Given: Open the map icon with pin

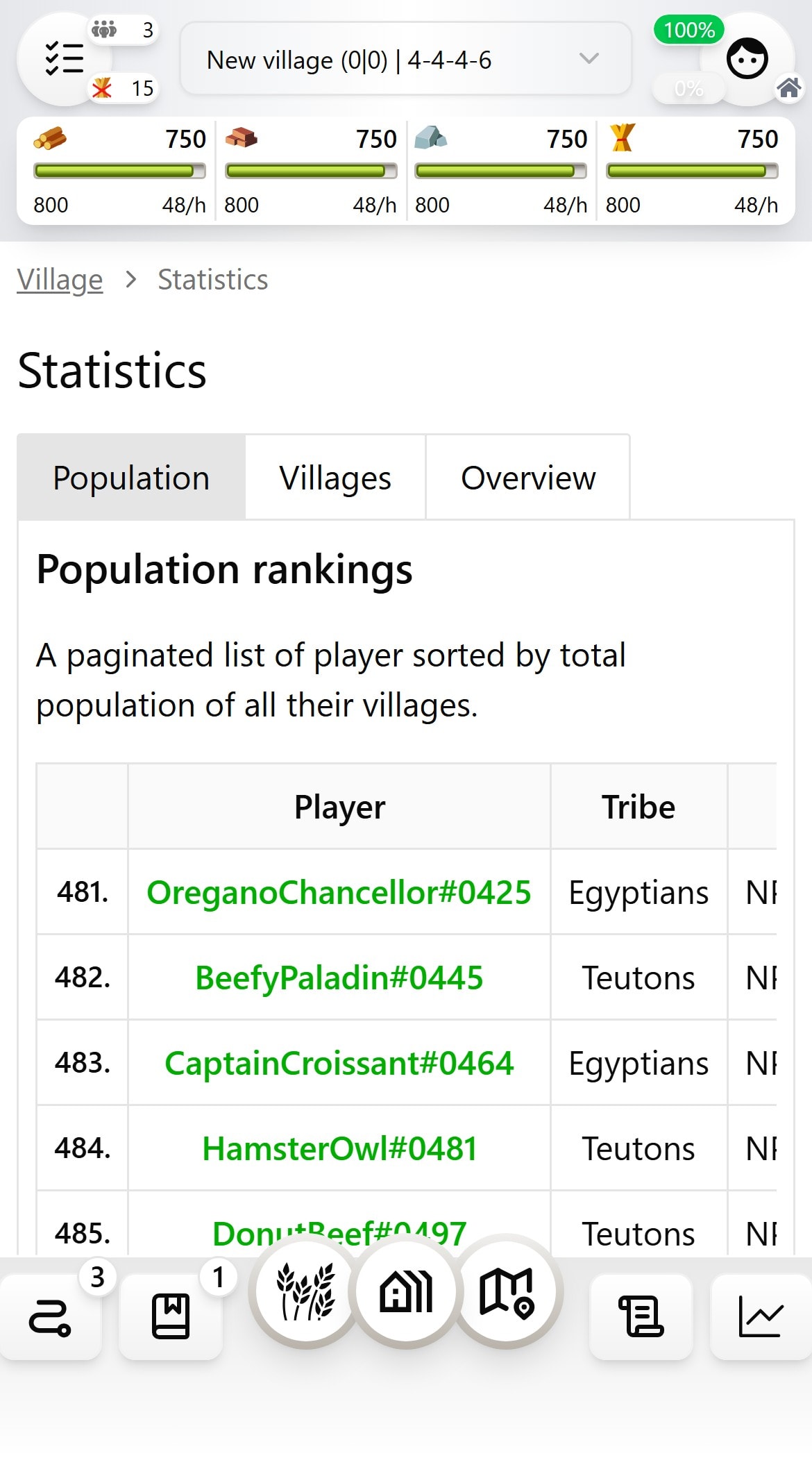Looking at the screenshot, I should (507, 1292).
